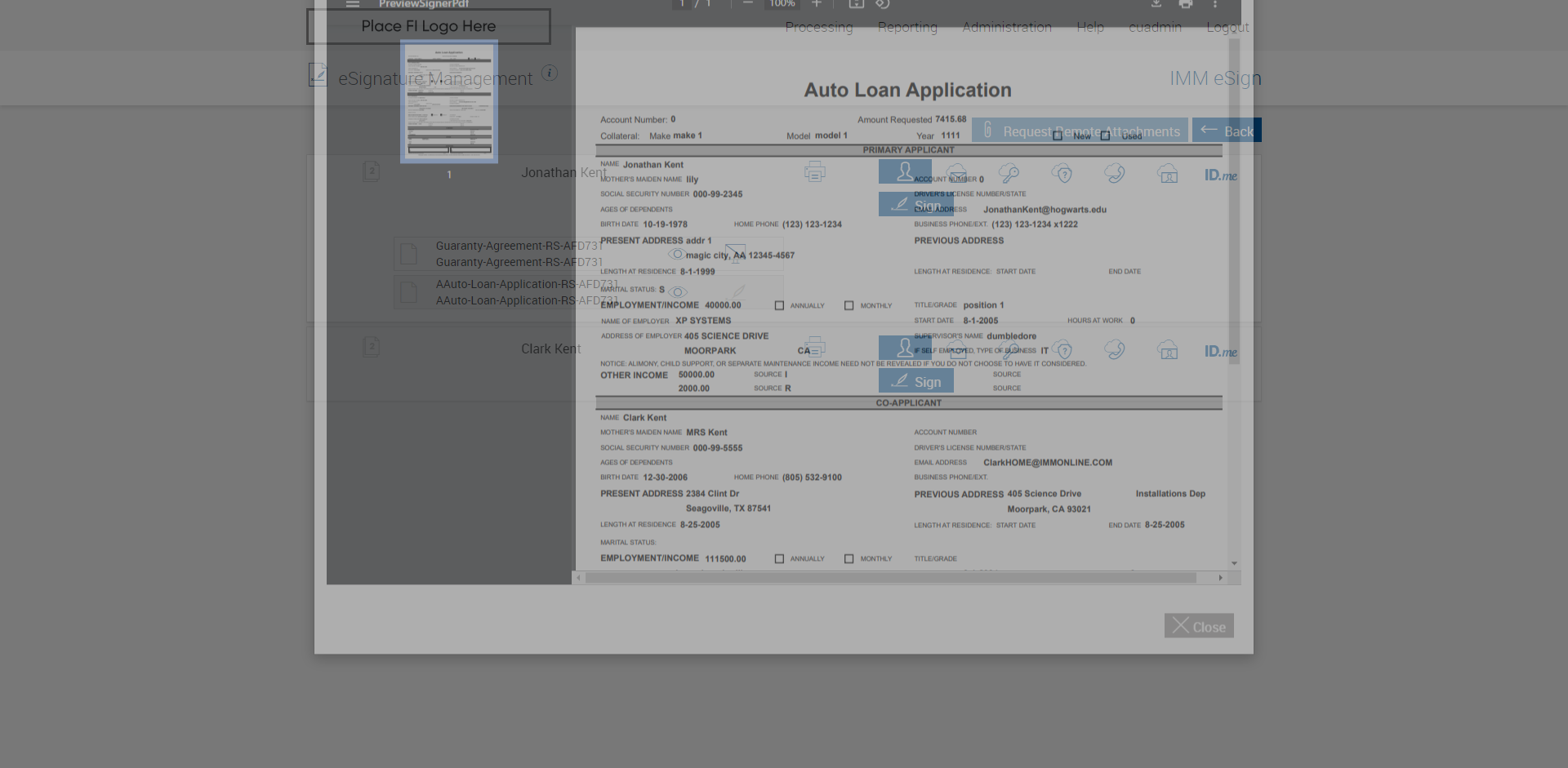Click the Auto Loan Application title
This screenshot has height=768, width=1568.
point(908,90)
